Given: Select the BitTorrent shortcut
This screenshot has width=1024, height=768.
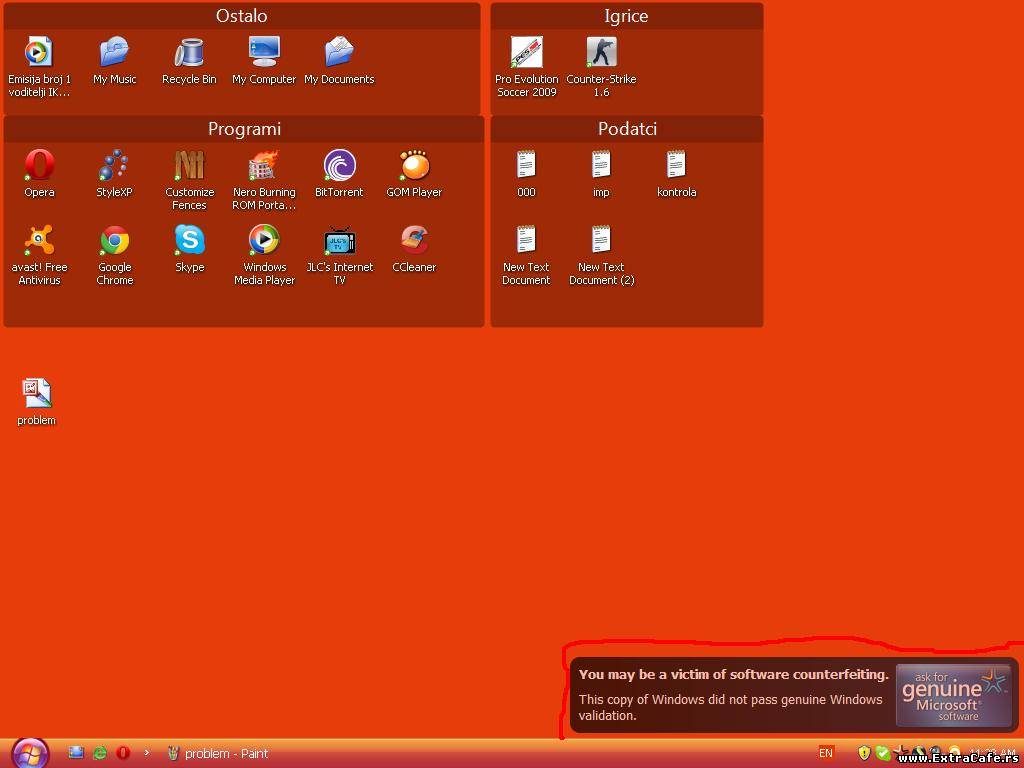Looking at the screenshot, I should pos(339,173).
